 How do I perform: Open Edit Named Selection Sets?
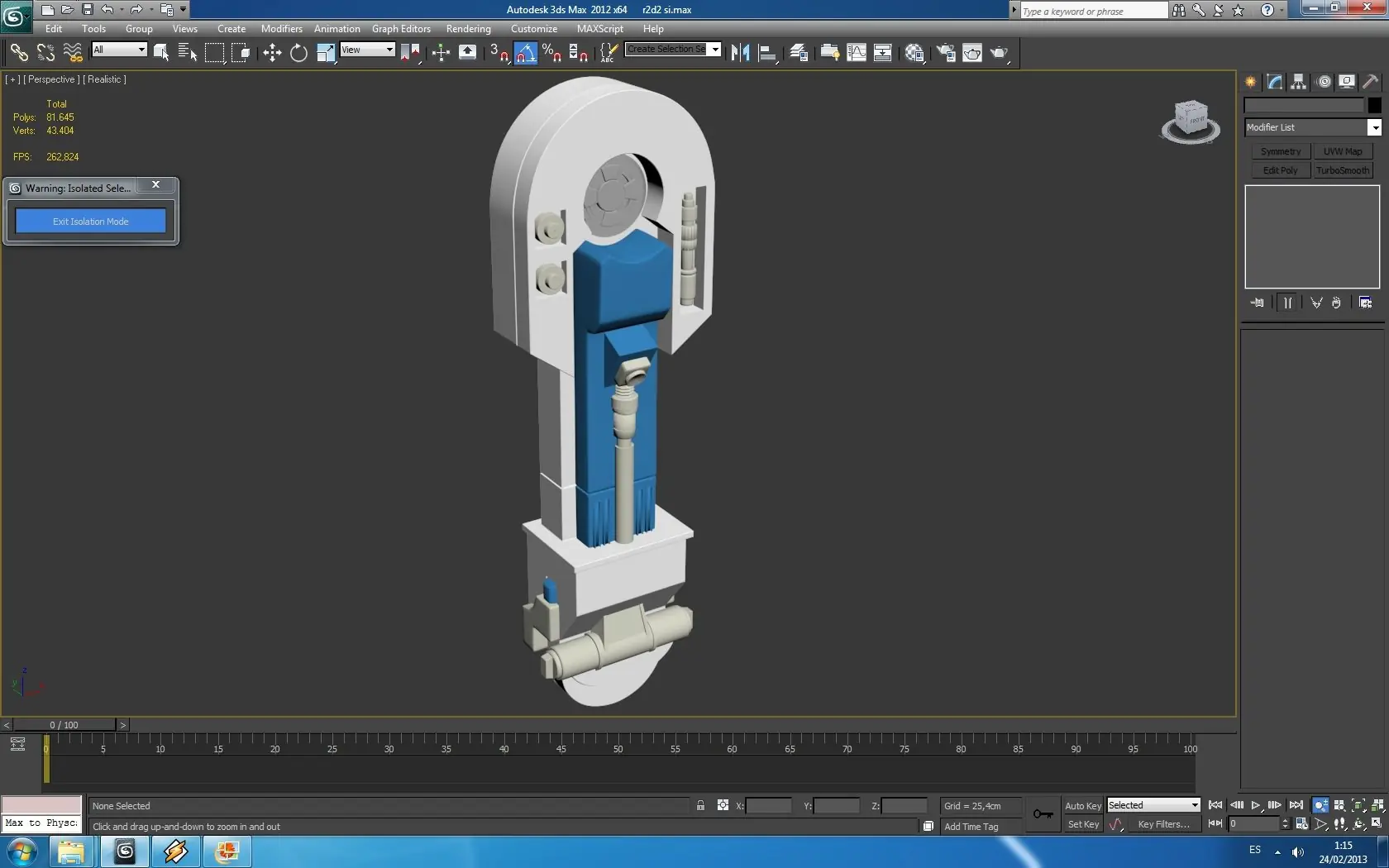pos(608,53)
